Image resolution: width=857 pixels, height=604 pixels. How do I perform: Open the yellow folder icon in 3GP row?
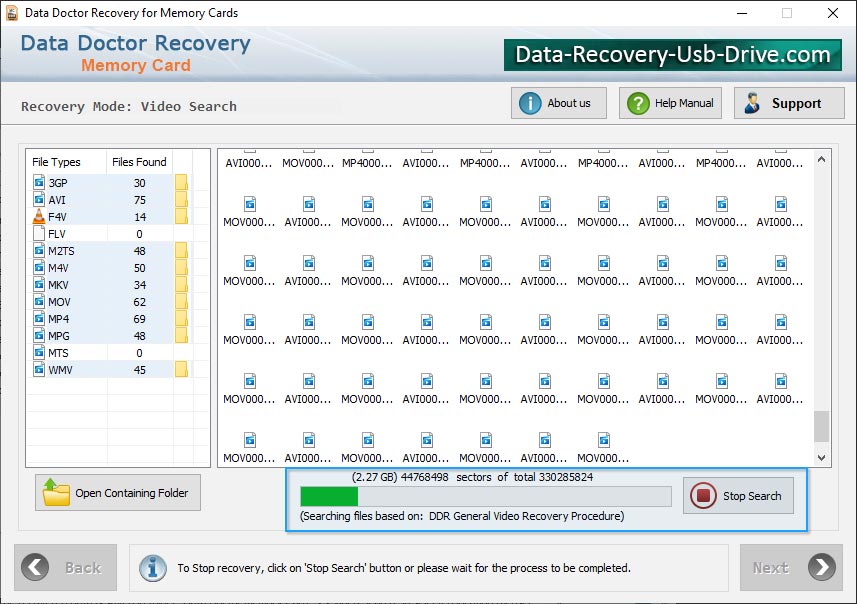(181, 182)
